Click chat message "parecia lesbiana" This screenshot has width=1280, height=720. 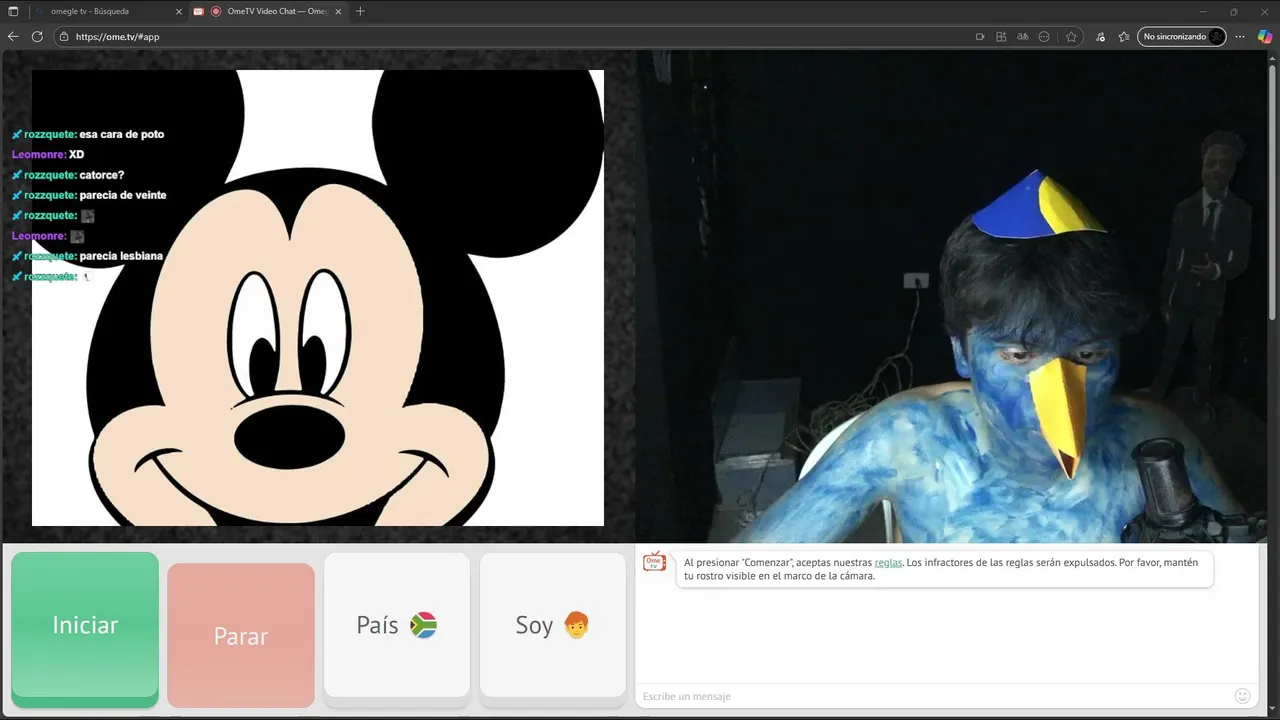click(x=121, y=256)
